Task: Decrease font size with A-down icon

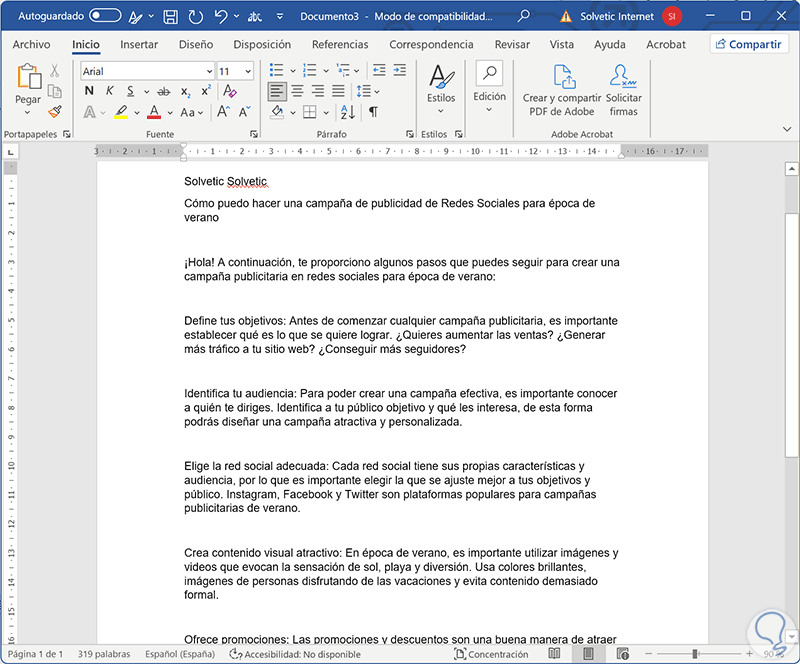Action: pos(244,112)
